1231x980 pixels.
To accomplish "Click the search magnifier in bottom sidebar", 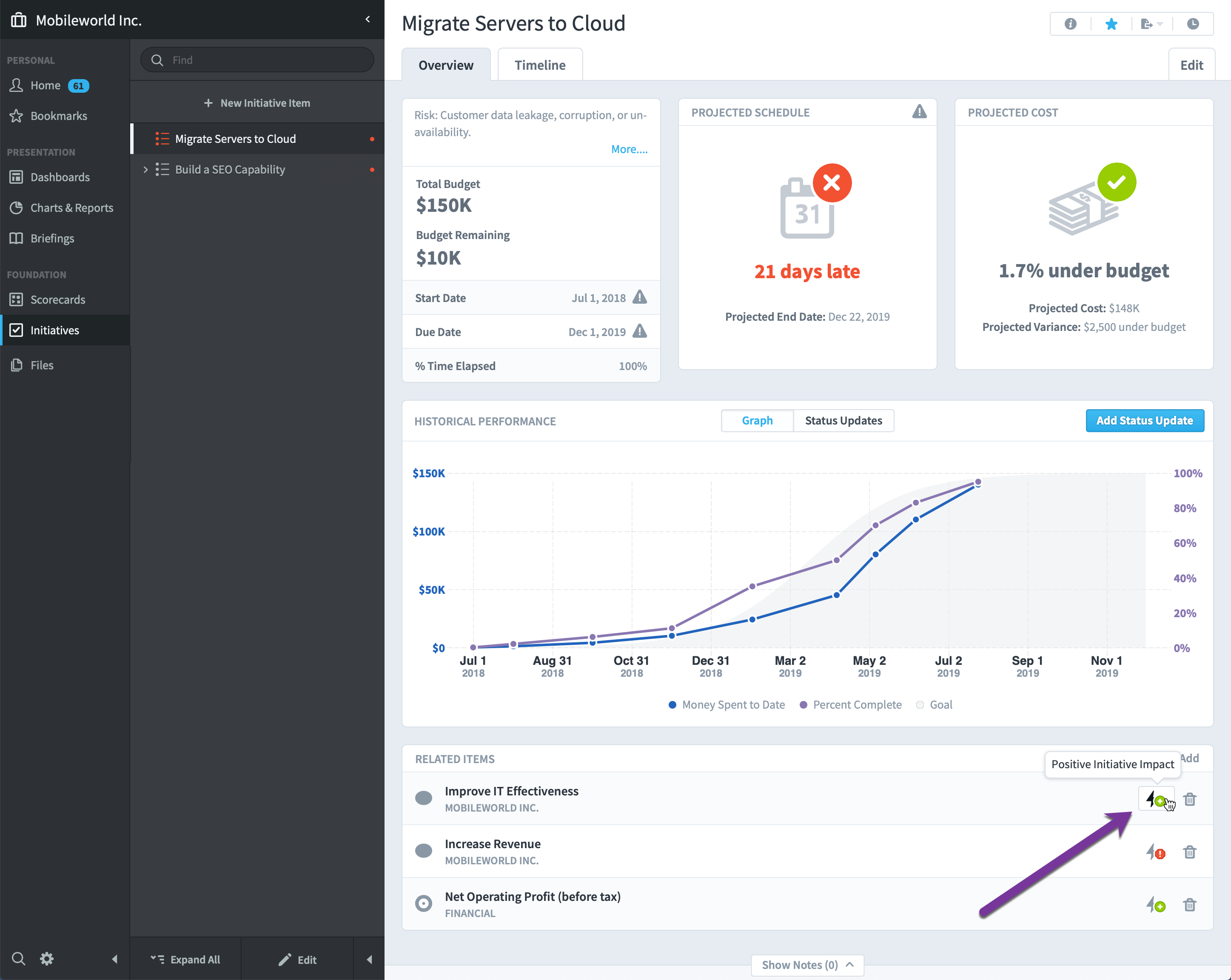I will pyautogui.click(x=18, y=959).
